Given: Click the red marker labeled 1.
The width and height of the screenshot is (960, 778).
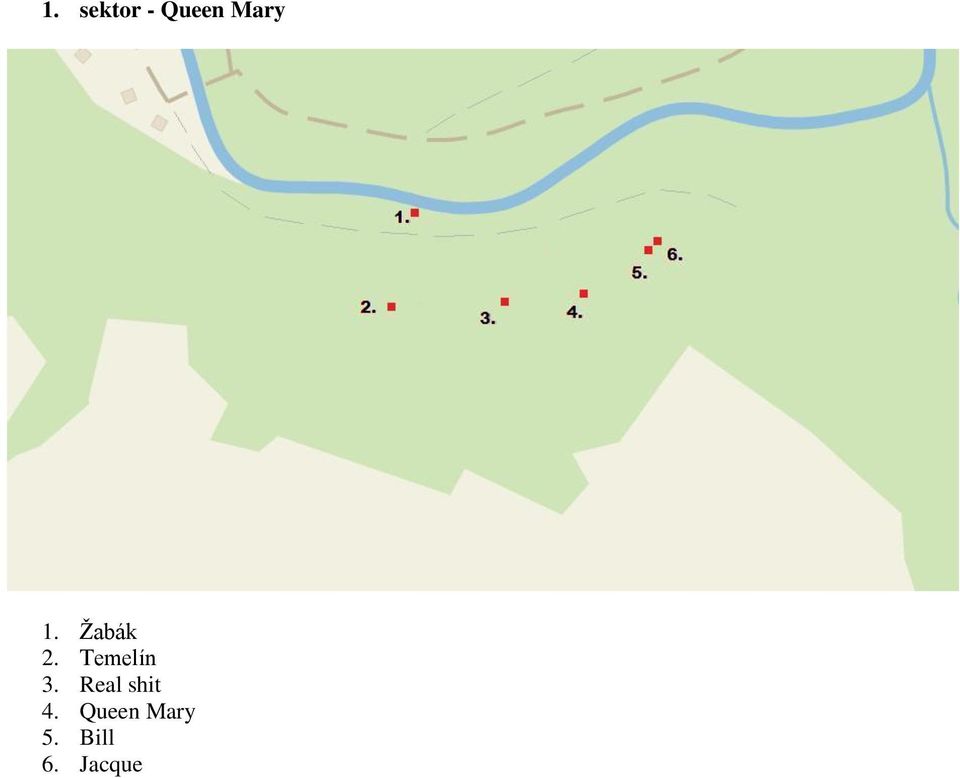Looking at the screenshot, I should tap(414, 212).
